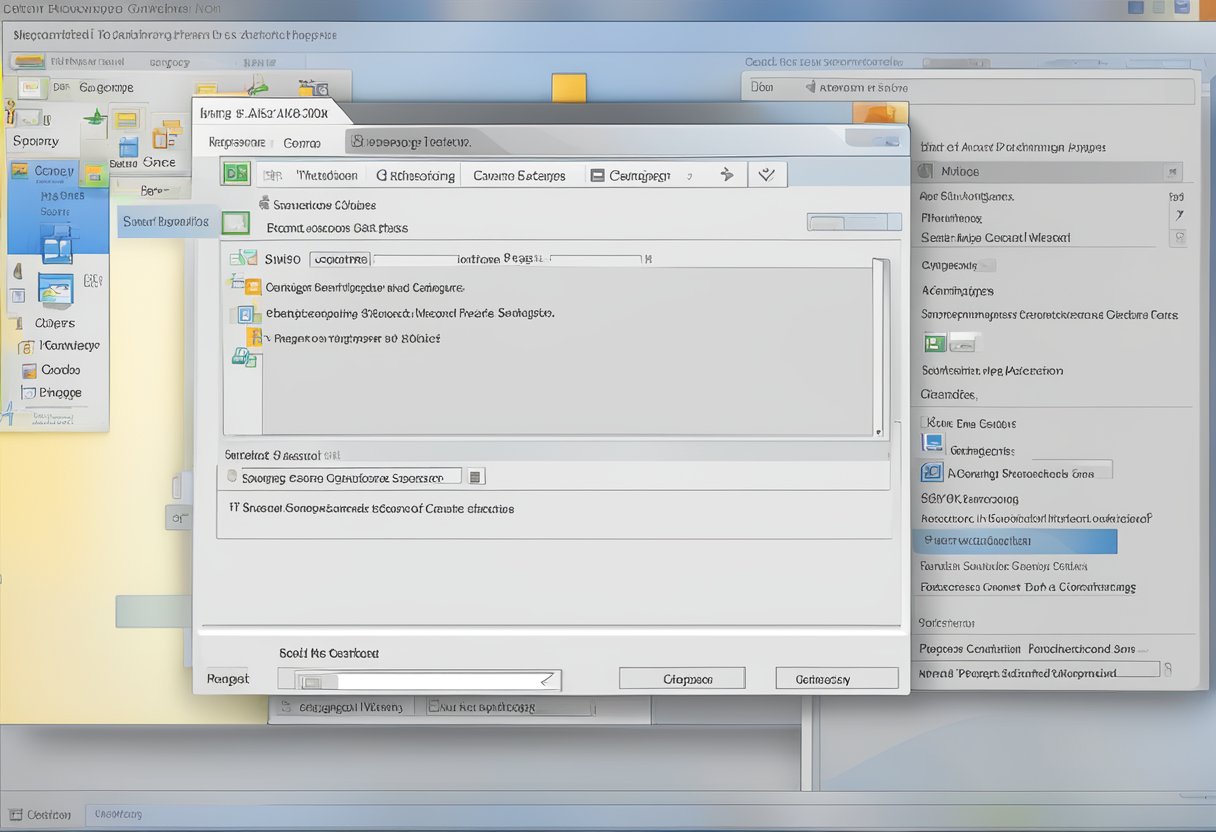Click the checkmark chevron icon in the toolbar

click(x=766, y=175)
